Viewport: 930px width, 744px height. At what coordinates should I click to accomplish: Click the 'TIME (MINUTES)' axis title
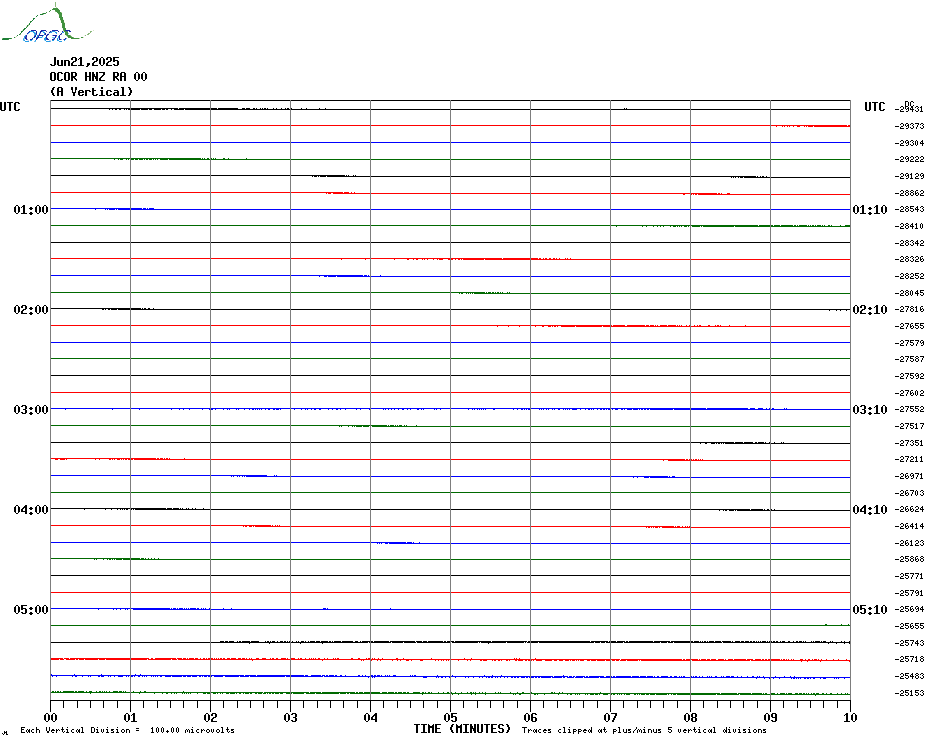coord(462,729)
